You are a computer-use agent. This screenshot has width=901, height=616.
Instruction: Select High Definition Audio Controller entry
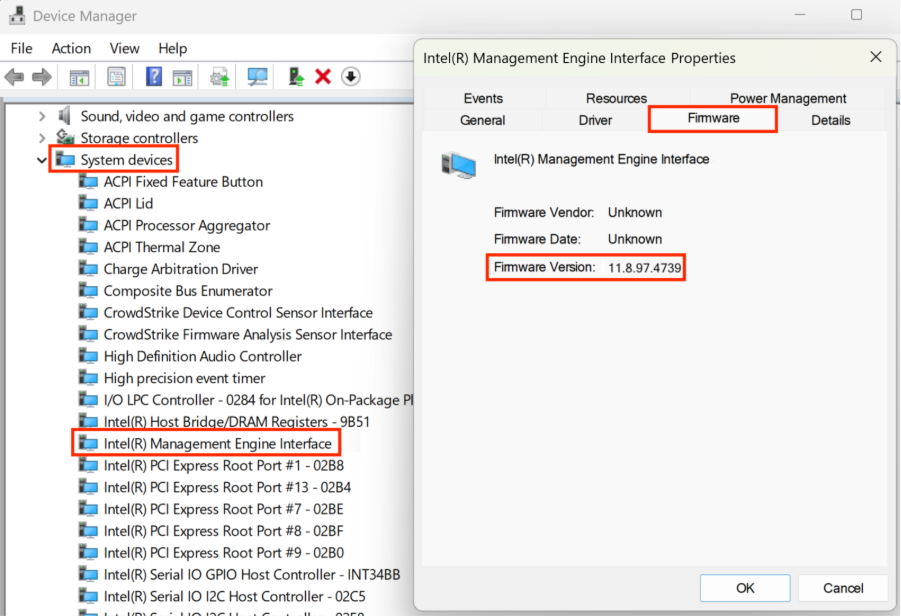[202, 356]
